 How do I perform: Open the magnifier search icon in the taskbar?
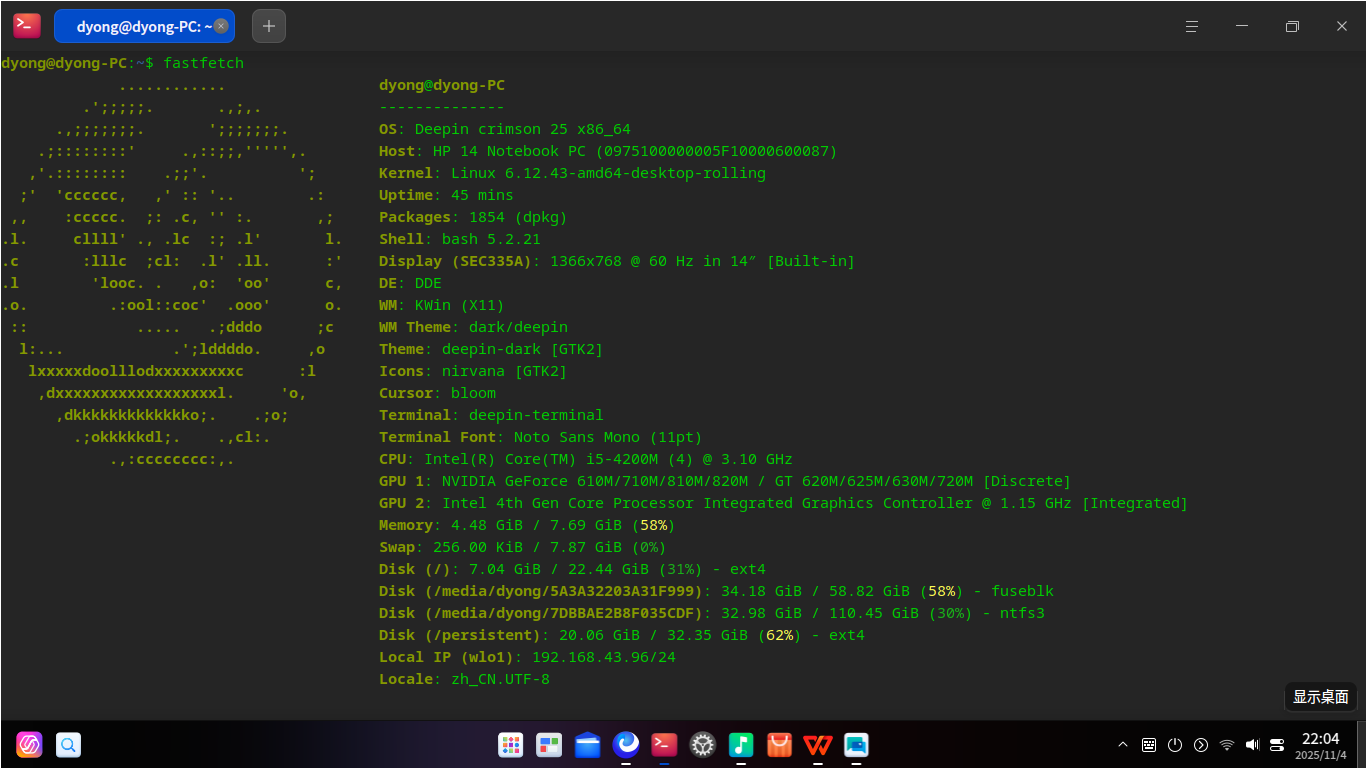click(68, 745)
